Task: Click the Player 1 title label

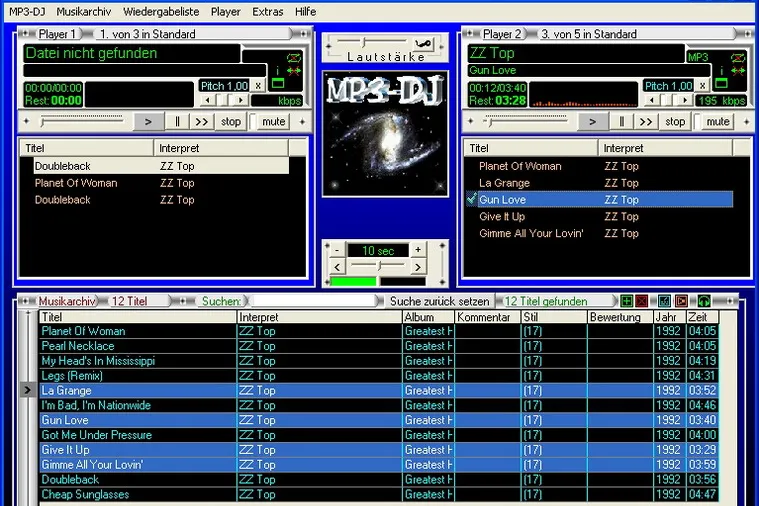Action: point(57,34)
